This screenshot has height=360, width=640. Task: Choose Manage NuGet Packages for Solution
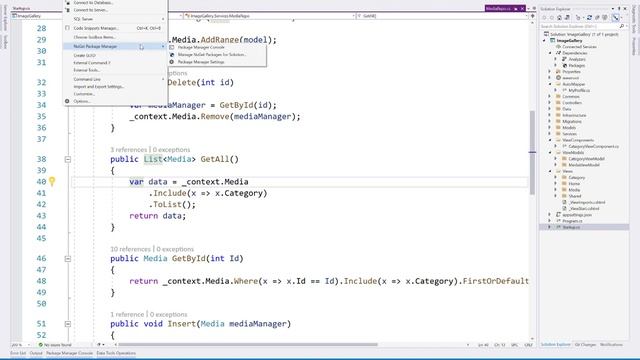pyautogui.click(x=217, y=55)
